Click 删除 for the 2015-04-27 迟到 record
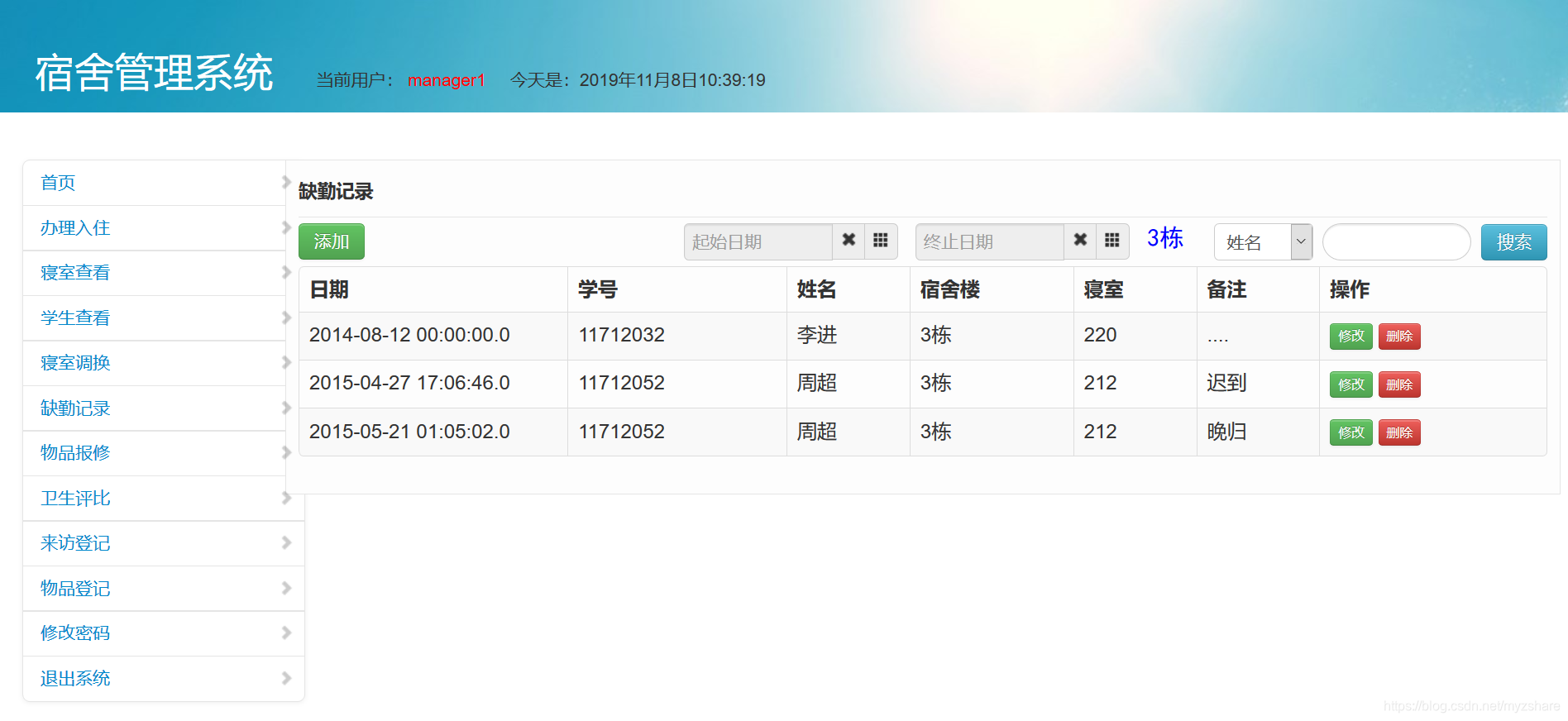 point(1399,384)
